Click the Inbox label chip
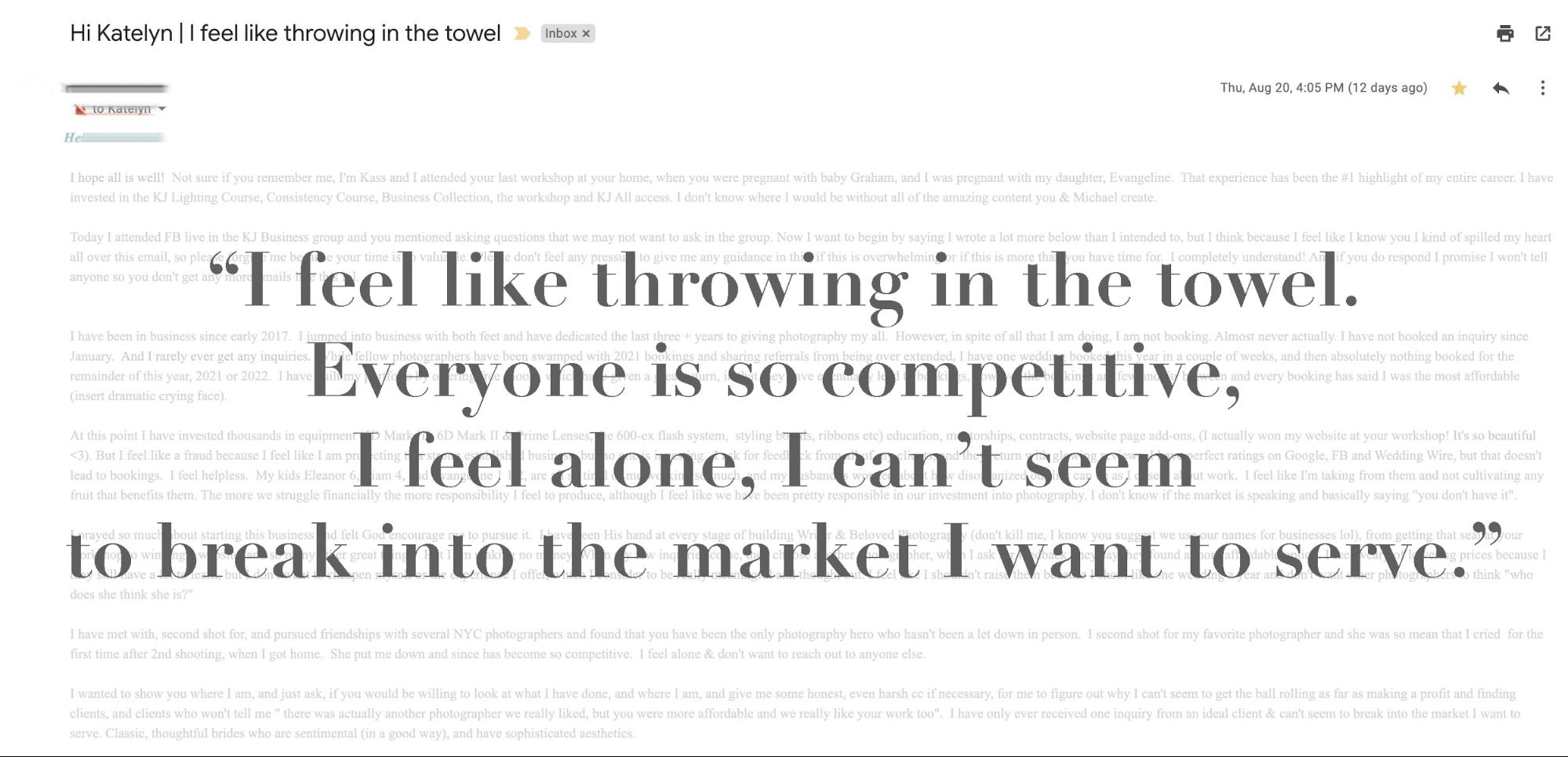 [x=560, y=34]
